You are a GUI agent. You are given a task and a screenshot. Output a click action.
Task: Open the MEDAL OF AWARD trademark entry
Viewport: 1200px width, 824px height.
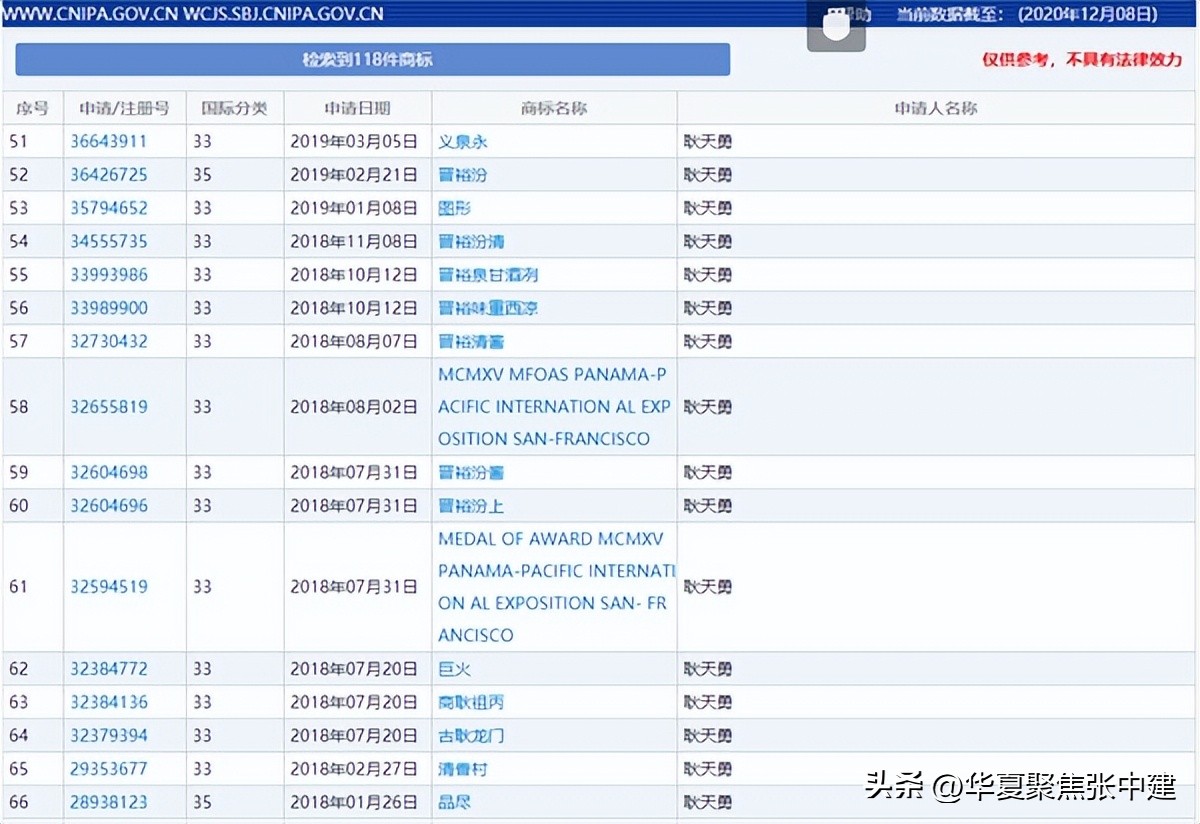[555, 587]
